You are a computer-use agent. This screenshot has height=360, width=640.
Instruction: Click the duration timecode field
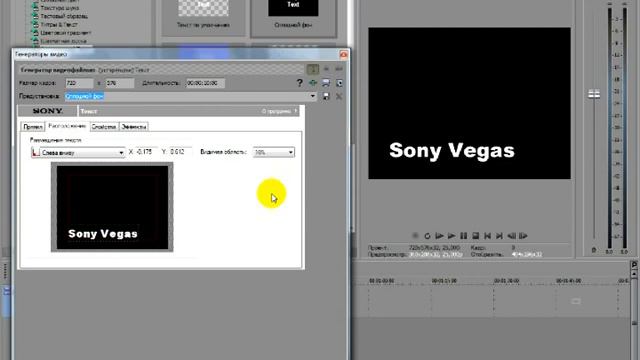[205, 83]
